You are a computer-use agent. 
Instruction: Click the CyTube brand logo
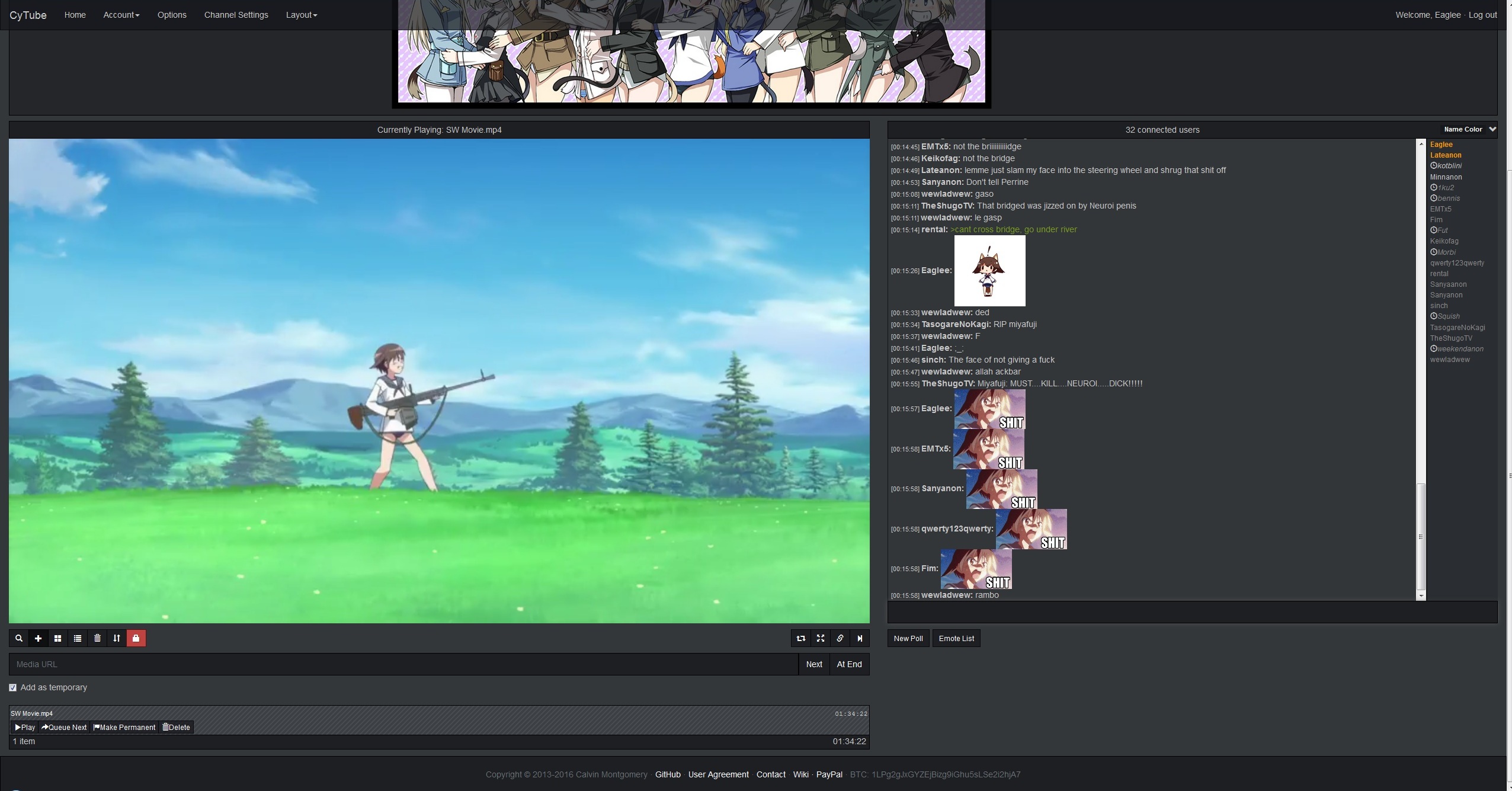28,15
